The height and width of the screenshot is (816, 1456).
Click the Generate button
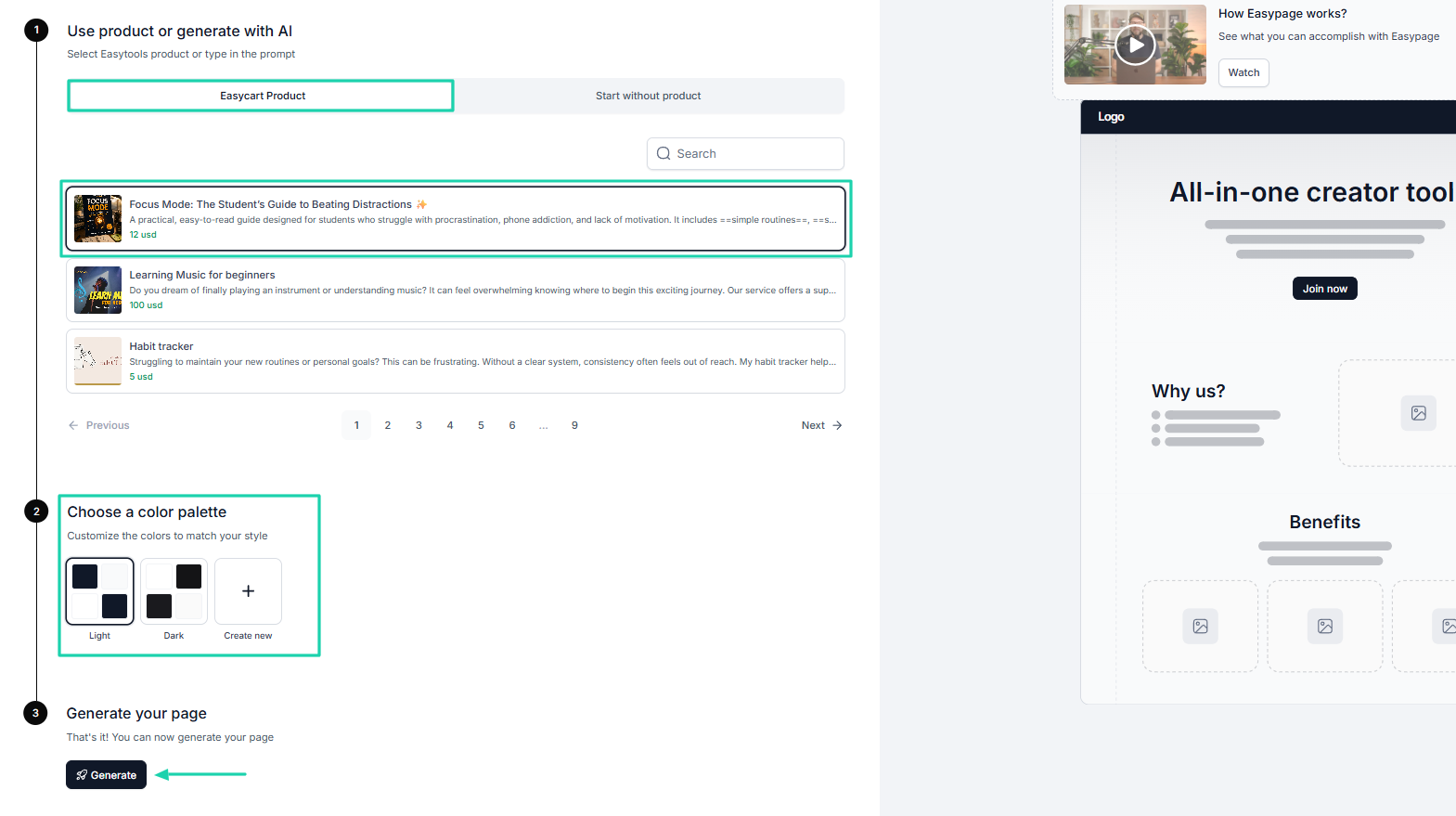pyautogui.click(x=106, y=775)
